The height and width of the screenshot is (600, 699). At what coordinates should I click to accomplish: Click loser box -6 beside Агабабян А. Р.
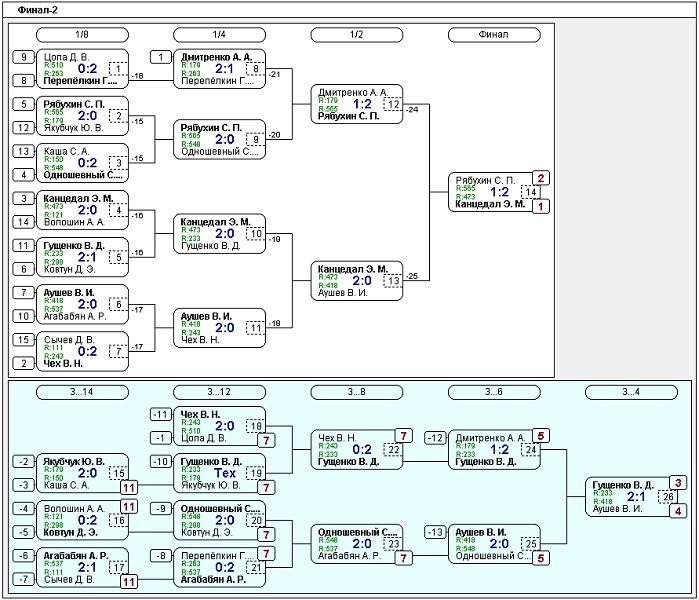coord(24,556)
